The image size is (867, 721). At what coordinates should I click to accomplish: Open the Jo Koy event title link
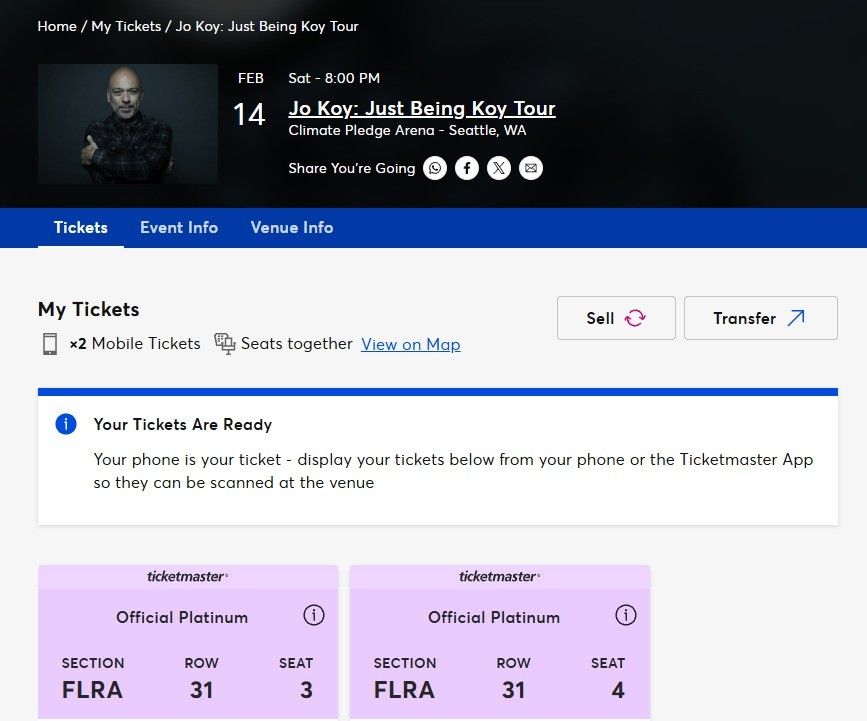422,108
